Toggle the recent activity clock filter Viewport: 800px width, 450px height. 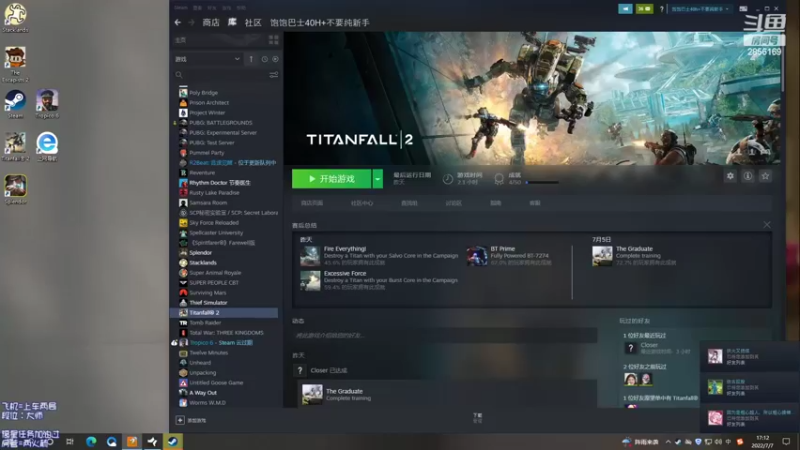coord(264,59)
